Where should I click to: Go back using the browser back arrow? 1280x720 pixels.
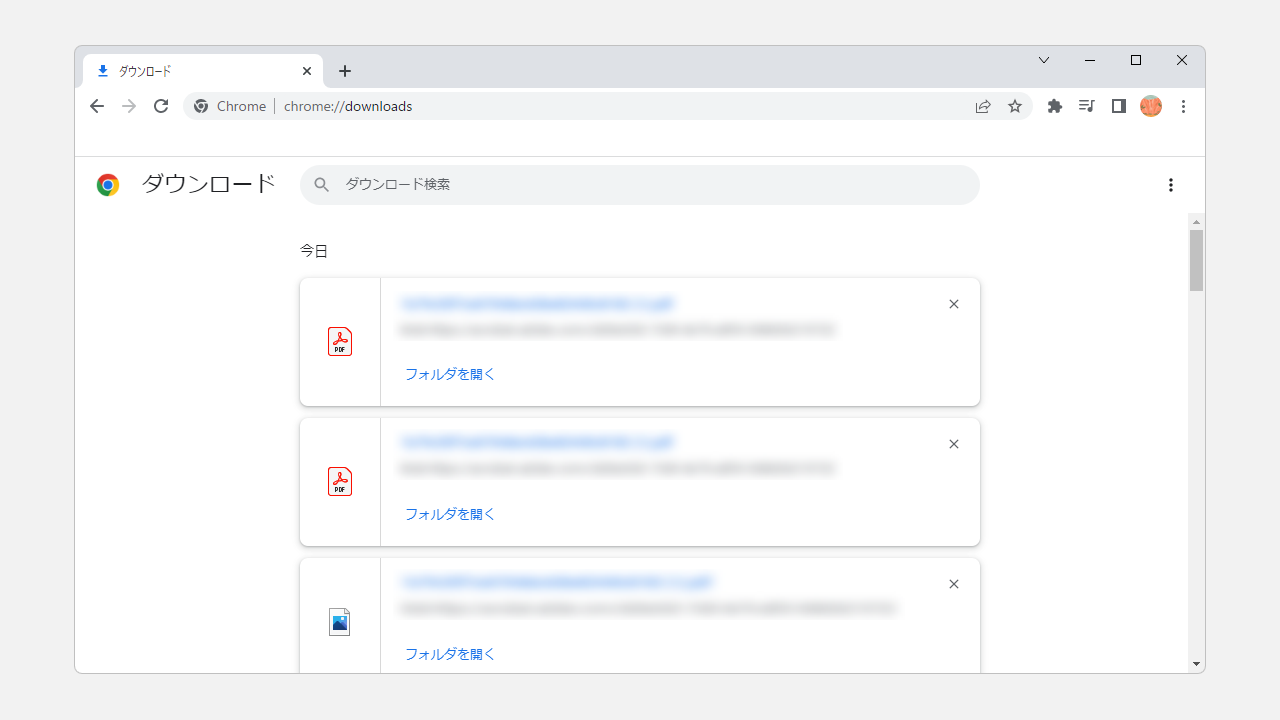pyautogui.click(x=96, y=106)
